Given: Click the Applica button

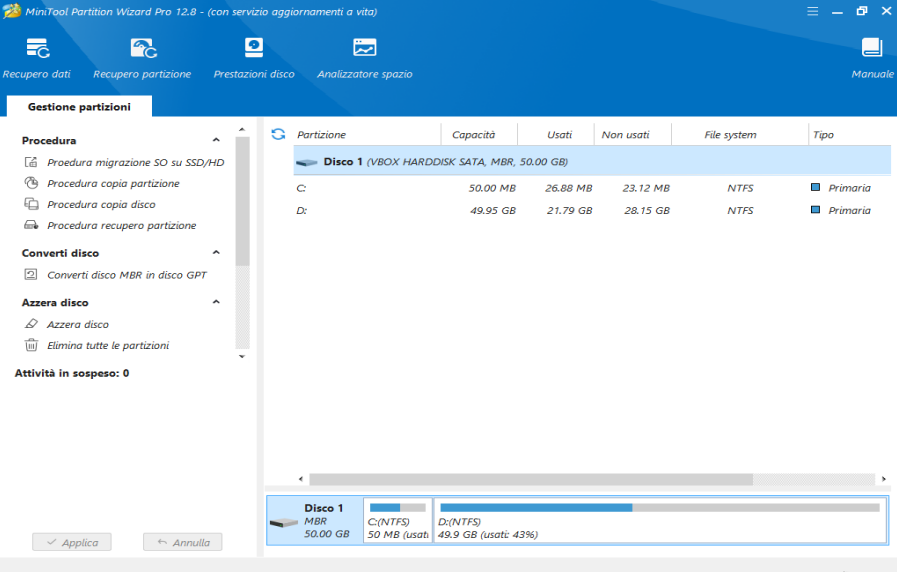Looking at the screenshot, I should pyautogui.click(x=72, y=542).
